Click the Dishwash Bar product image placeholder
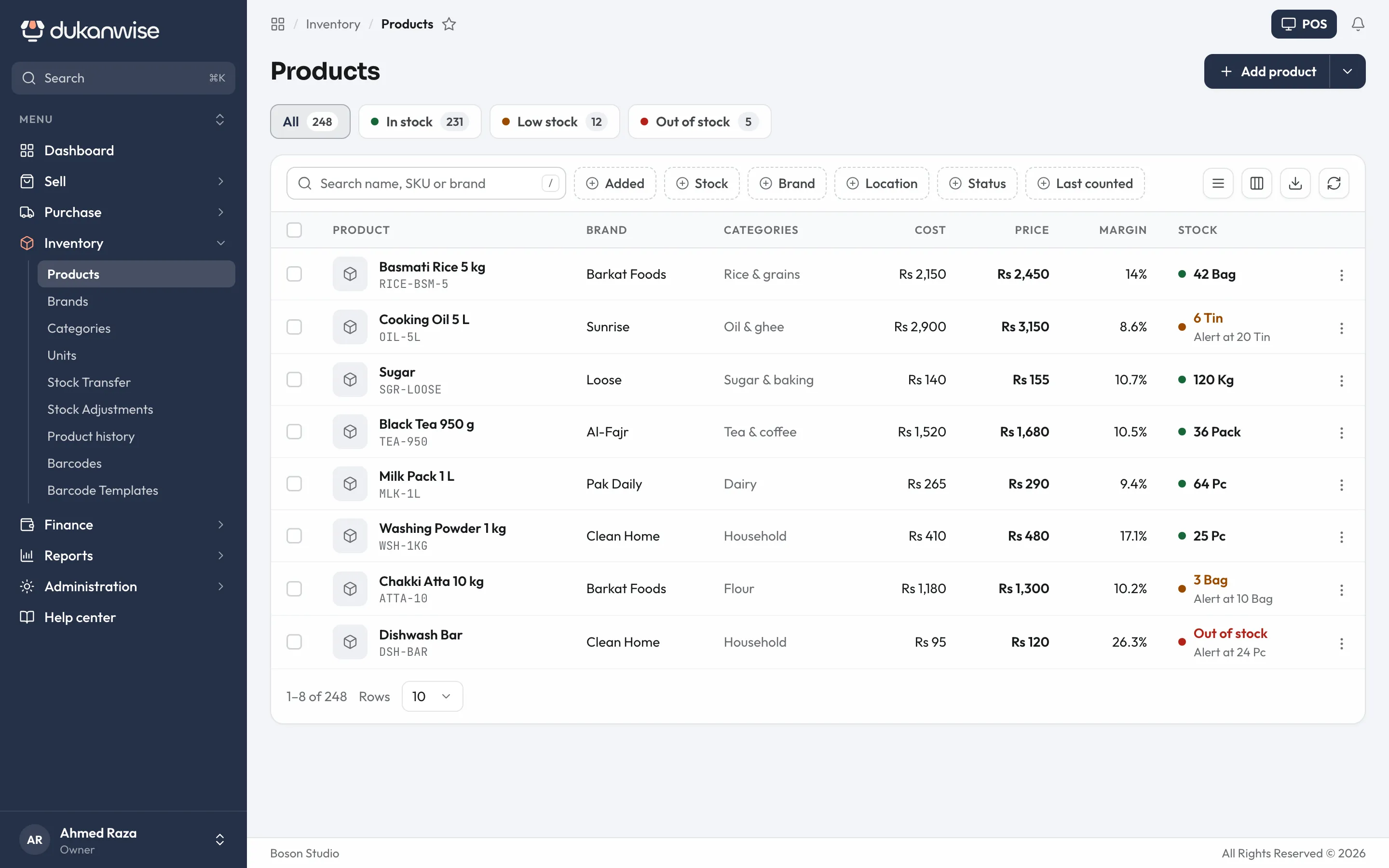 click(x=350, y=642)
